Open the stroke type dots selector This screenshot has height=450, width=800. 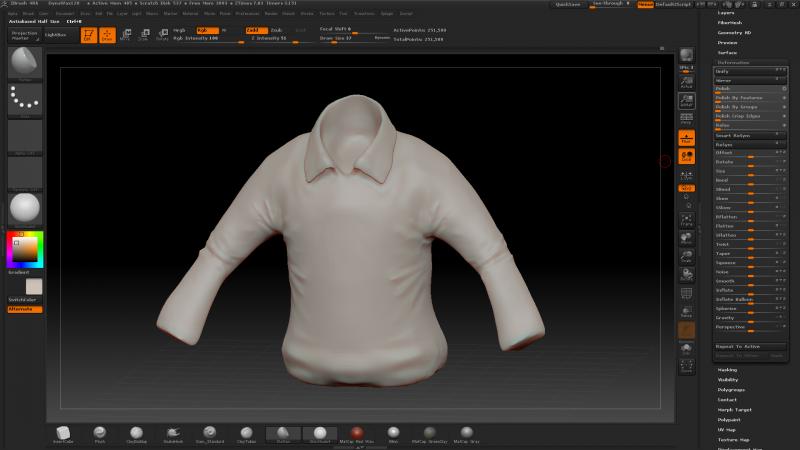tap(24, 99)
